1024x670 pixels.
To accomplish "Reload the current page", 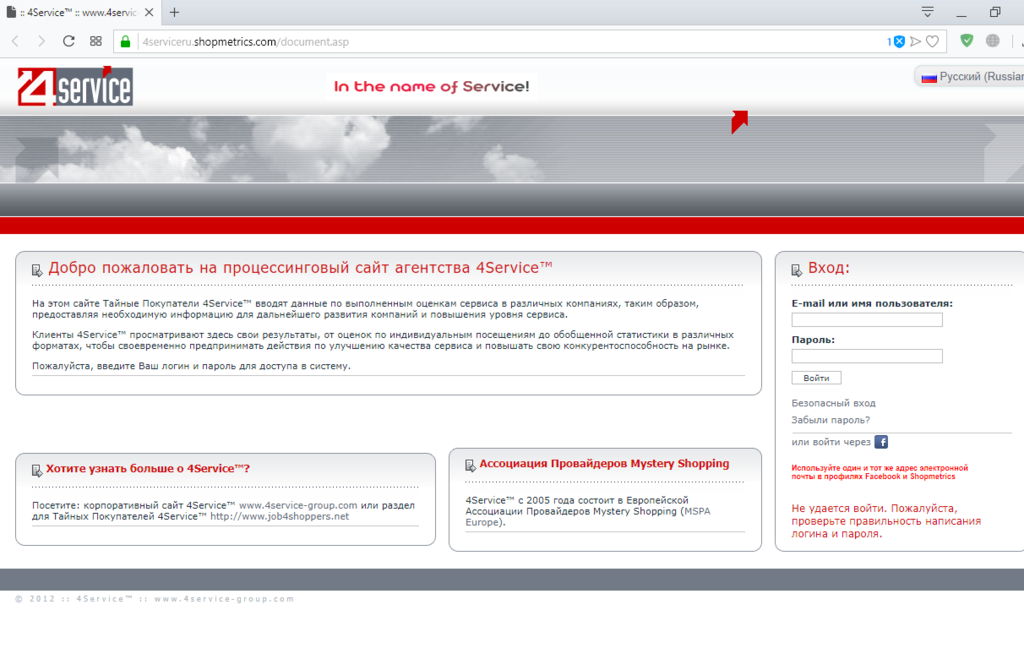I will coord(69,42).
